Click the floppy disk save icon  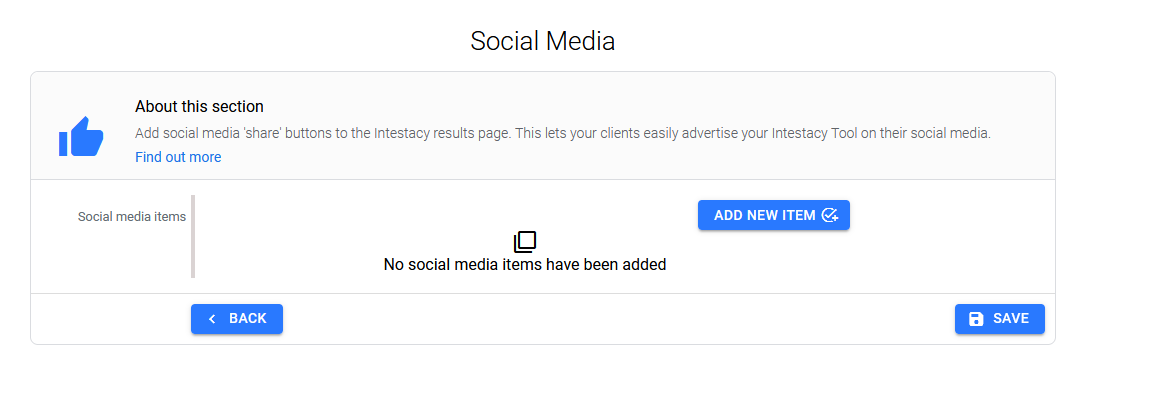coord(976,319)
